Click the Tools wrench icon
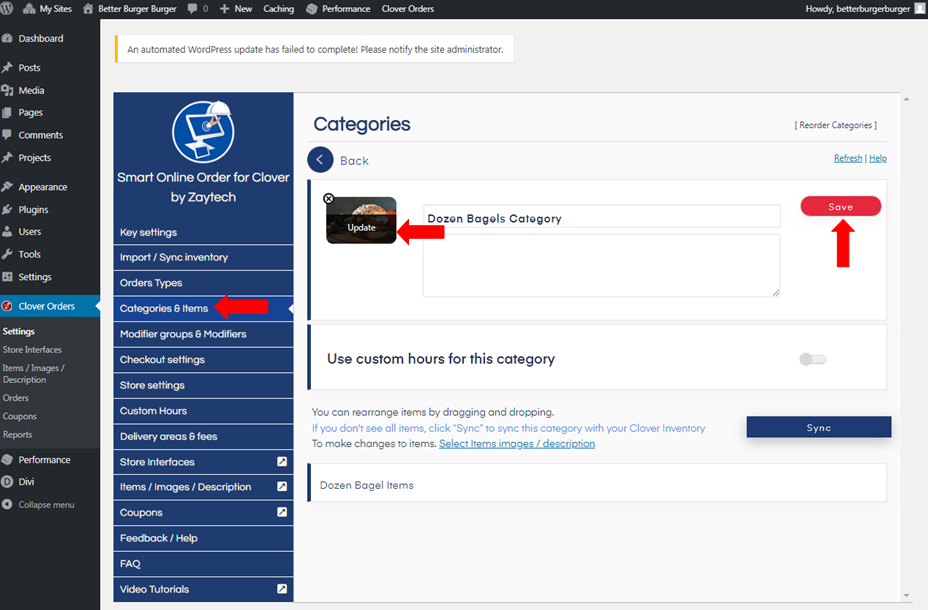The image size is (928, 610). click(x=7, y=254)
